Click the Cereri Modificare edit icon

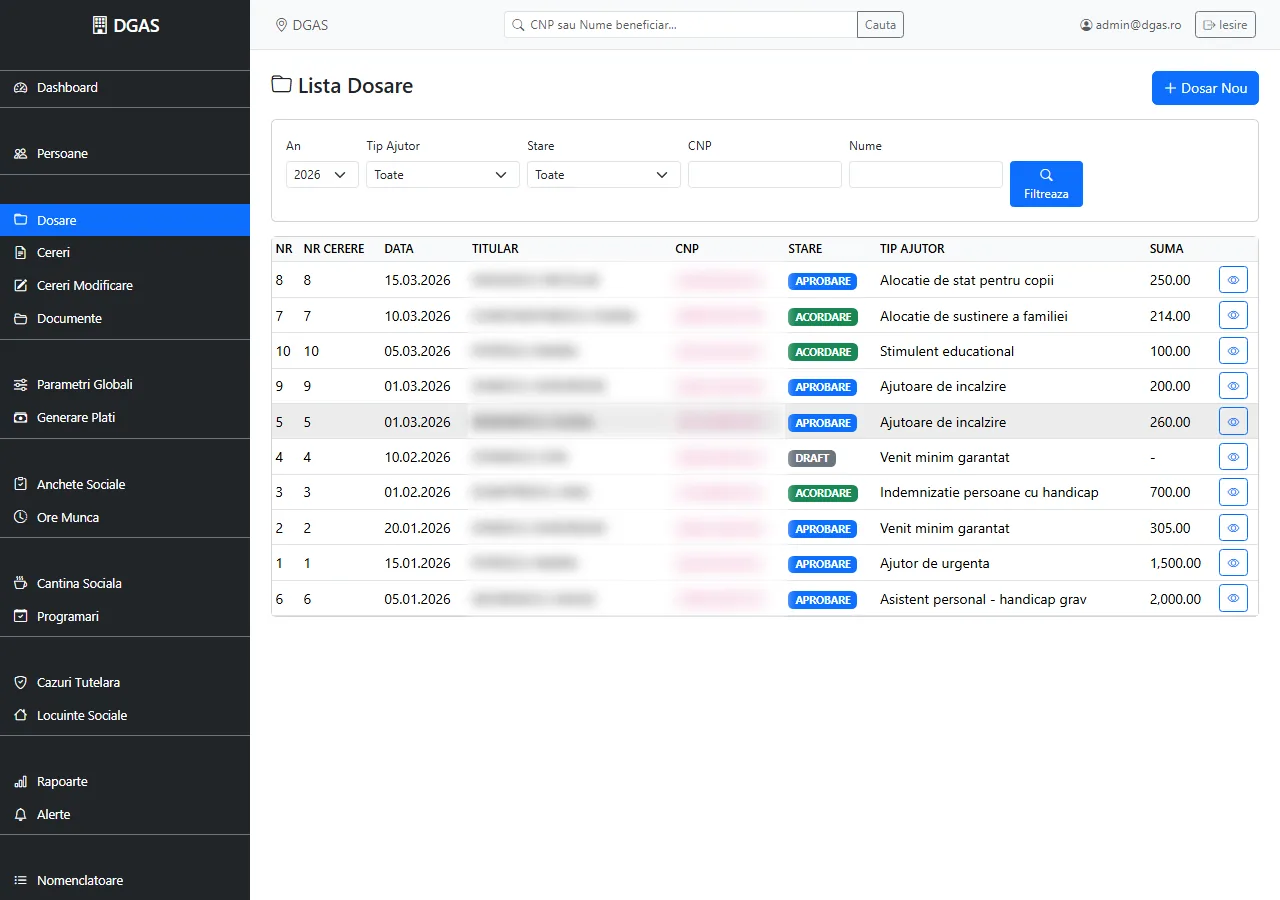[20, 286]
